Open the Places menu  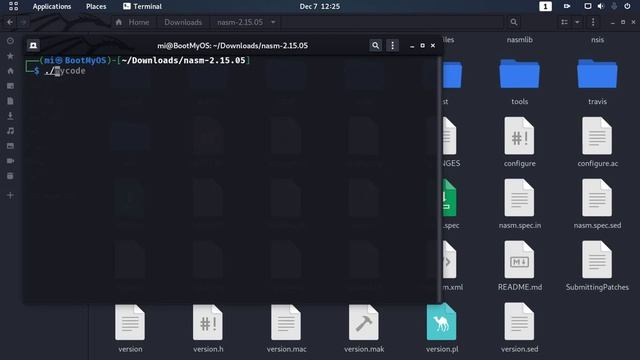(x=96, y=7)
